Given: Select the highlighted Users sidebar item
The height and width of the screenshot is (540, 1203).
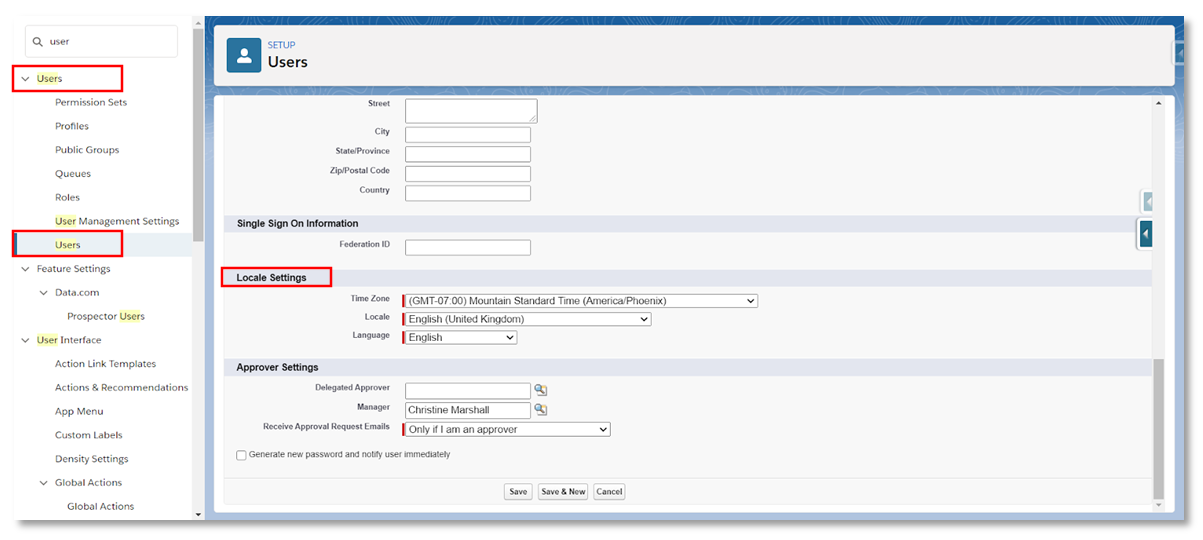Looking at the screenshot, I should tap(68, 245).
